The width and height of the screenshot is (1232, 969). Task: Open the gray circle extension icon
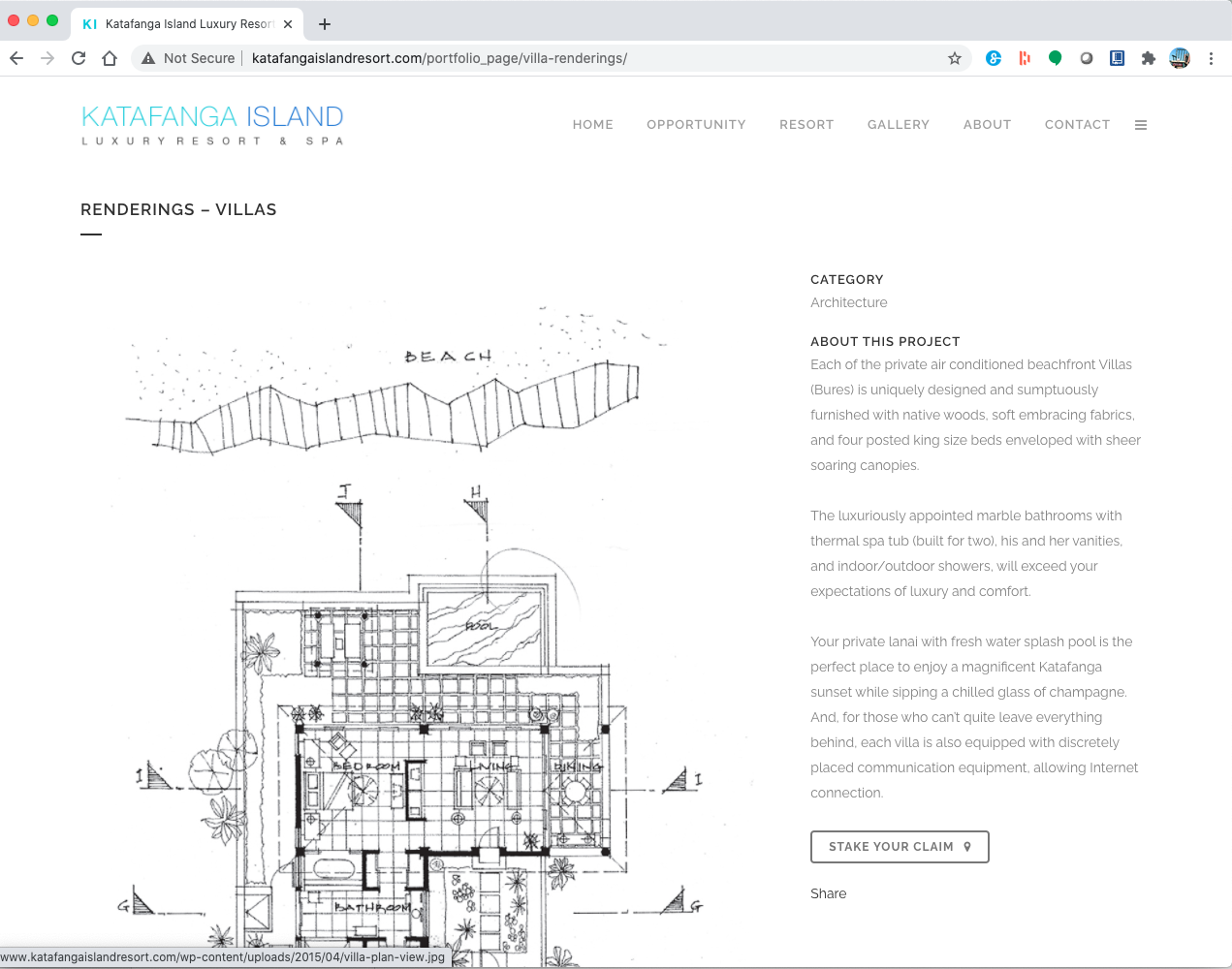[1087, 58]
